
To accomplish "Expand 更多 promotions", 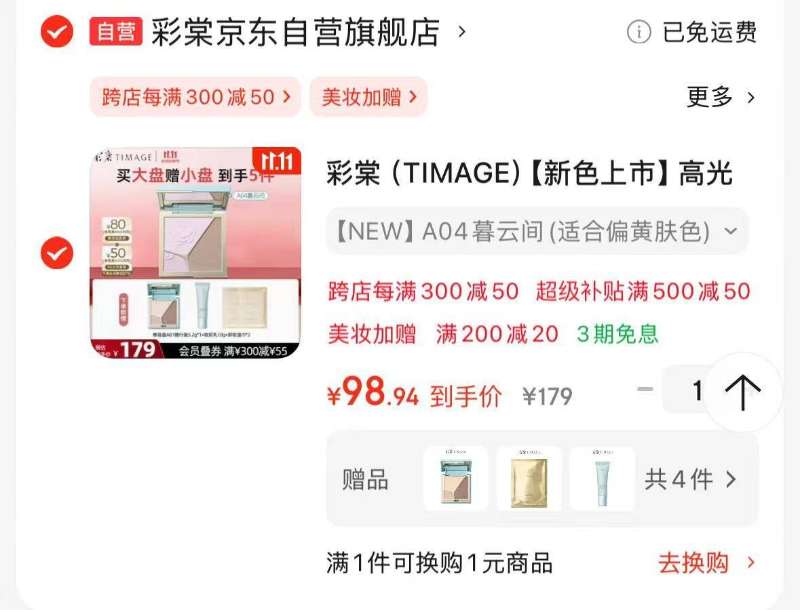I will [720, 97].
